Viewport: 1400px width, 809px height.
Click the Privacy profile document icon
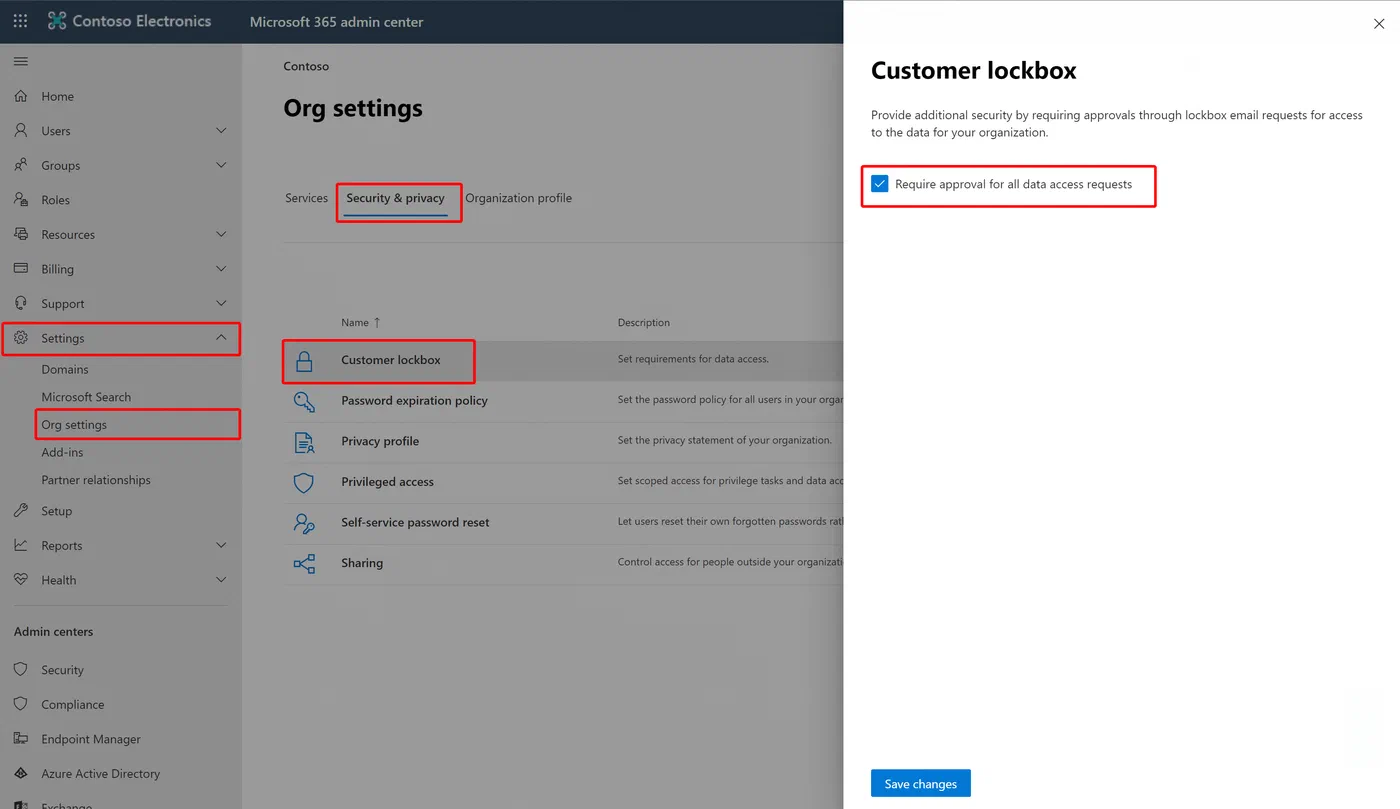tap(304, 442)
